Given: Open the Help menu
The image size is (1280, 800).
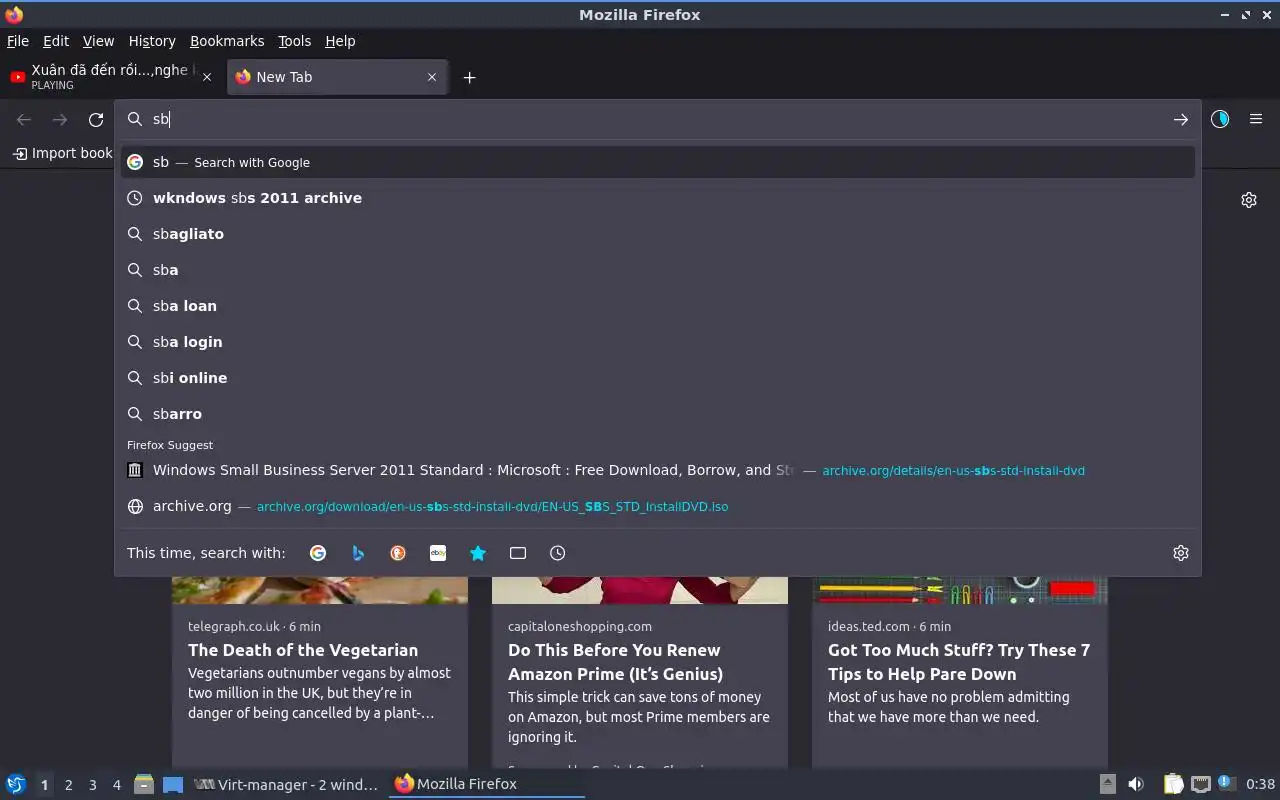Looking at the screenshot, I should click(340, 41).
